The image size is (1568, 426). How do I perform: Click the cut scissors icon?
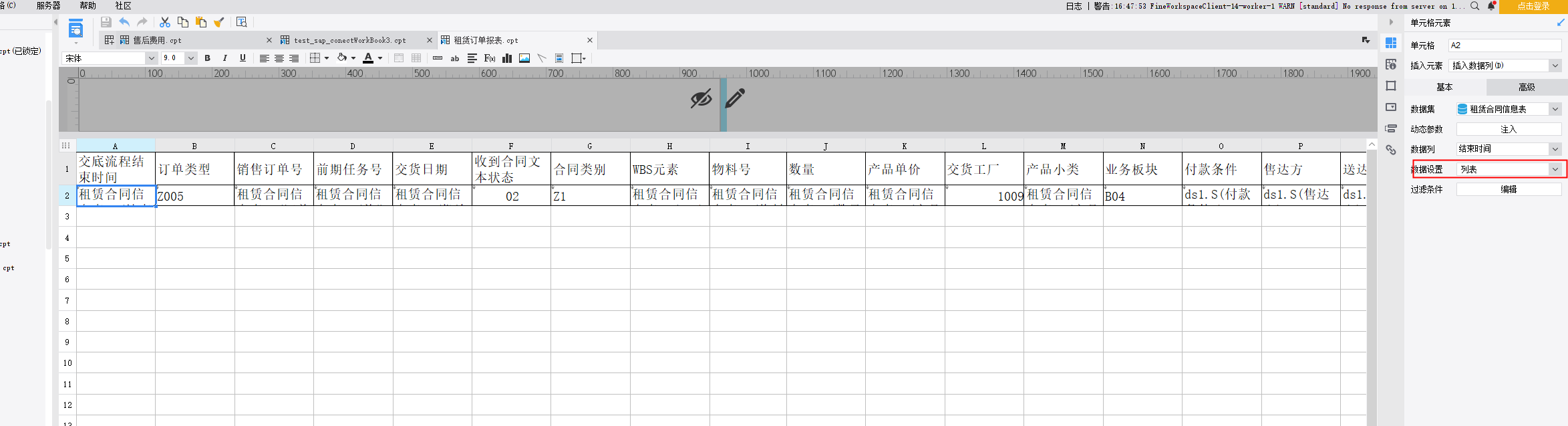pos(165,22)
